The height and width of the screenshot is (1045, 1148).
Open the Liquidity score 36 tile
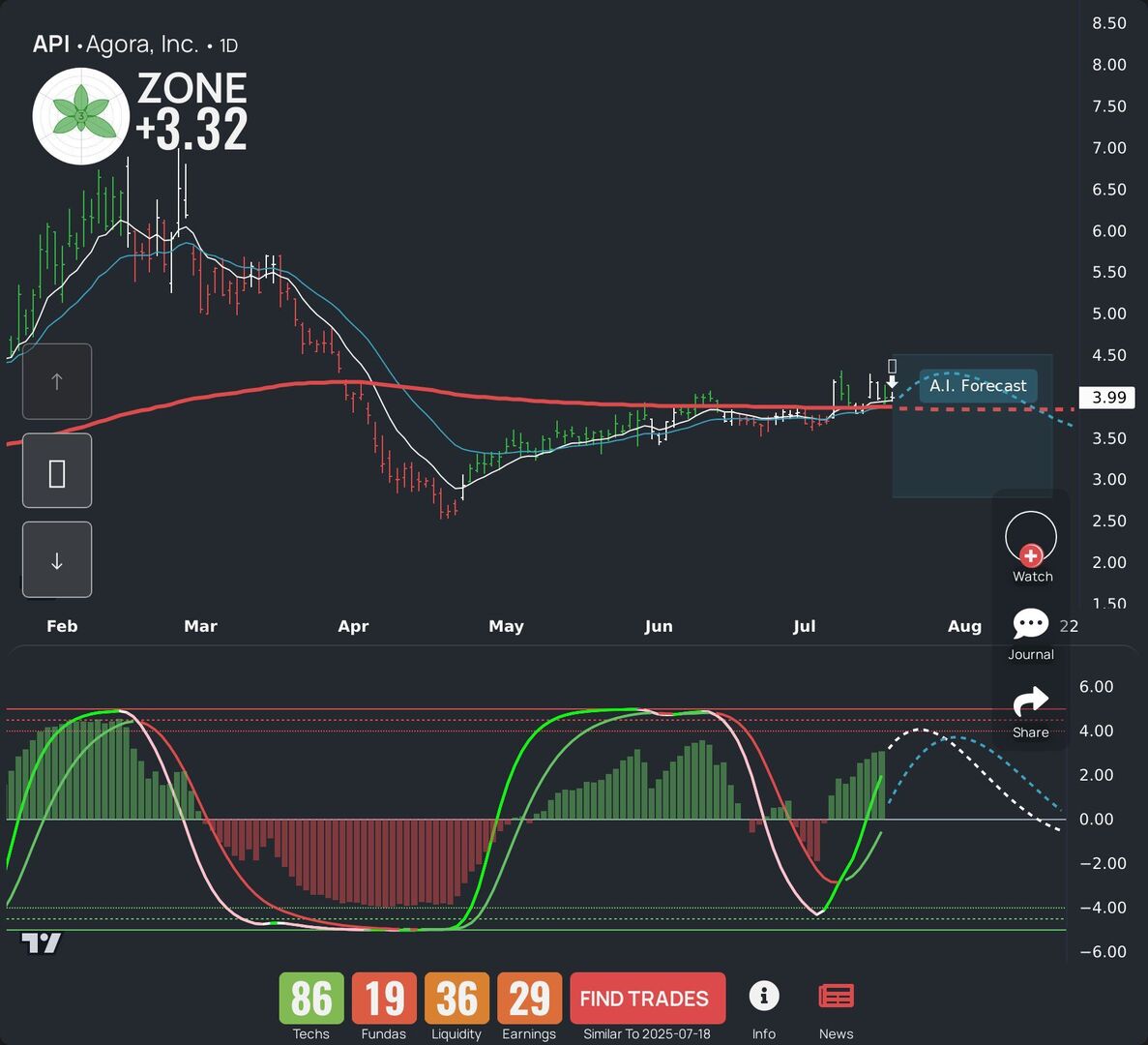456,999
